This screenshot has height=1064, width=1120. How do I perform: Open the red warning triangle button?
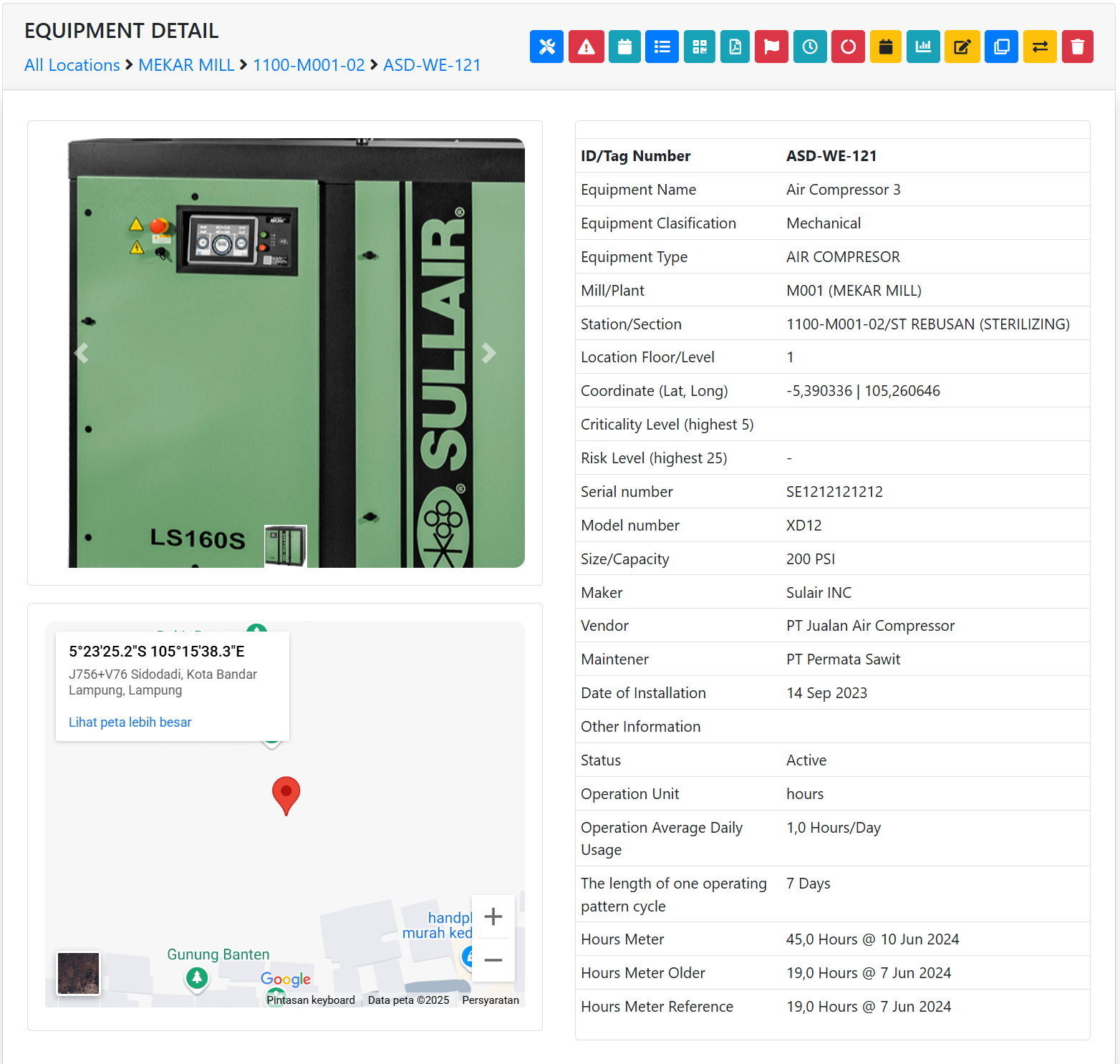pos(586,47)
